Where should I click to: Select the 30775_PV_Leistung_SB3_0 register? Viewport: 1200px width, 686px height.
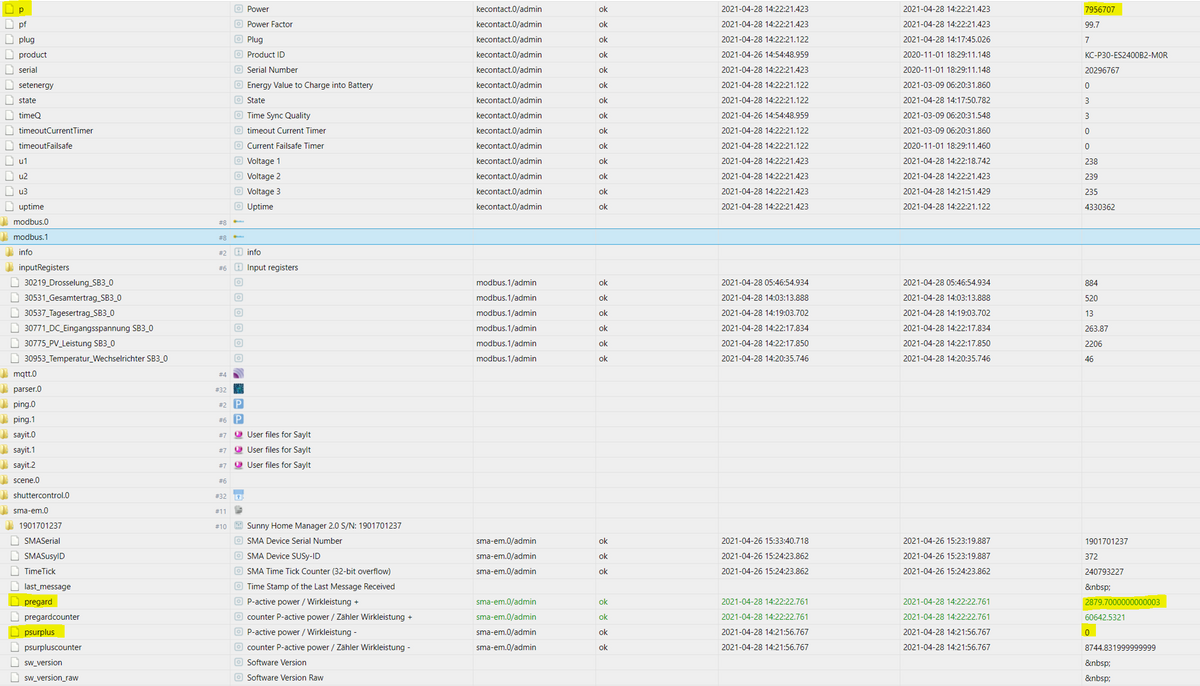[70, 343]
